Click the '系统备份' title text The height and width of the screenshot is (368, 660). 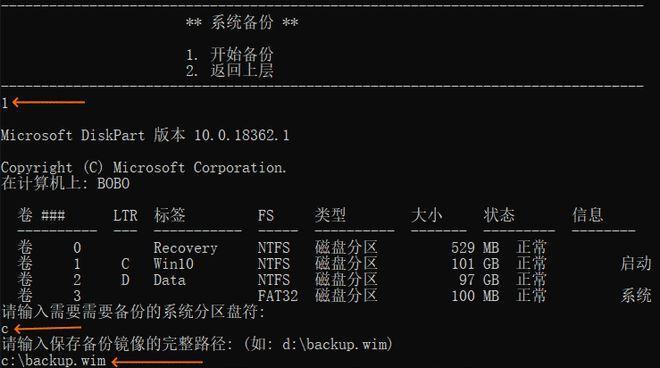click(x=242, y=22)
